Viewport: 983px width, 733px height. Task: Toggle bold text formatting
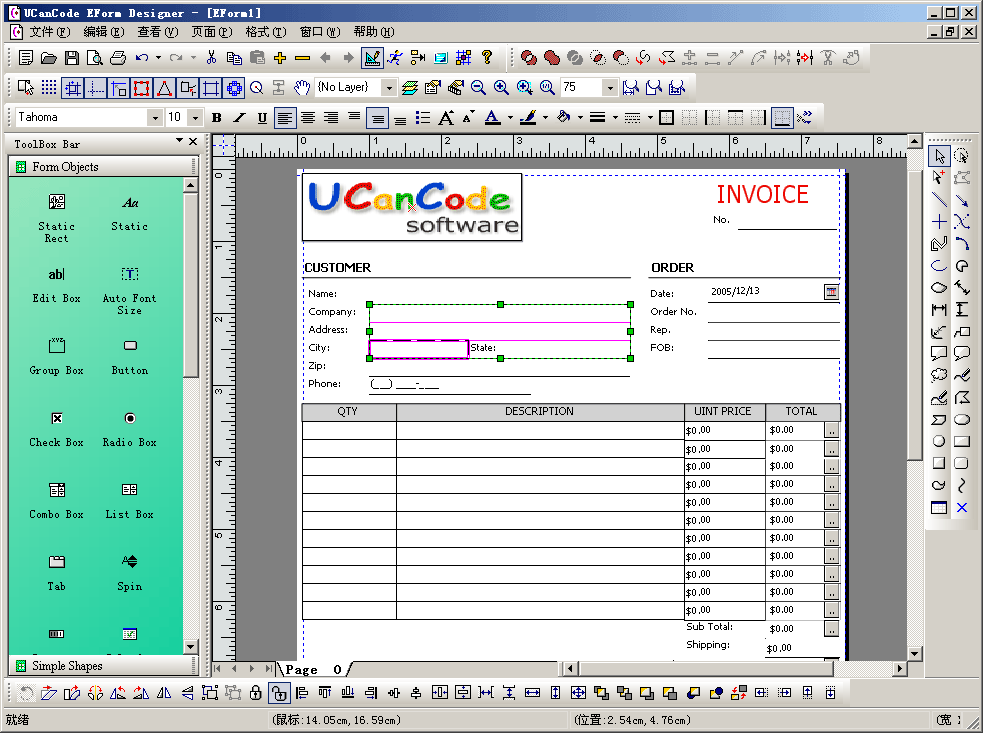tap(217, 118)
